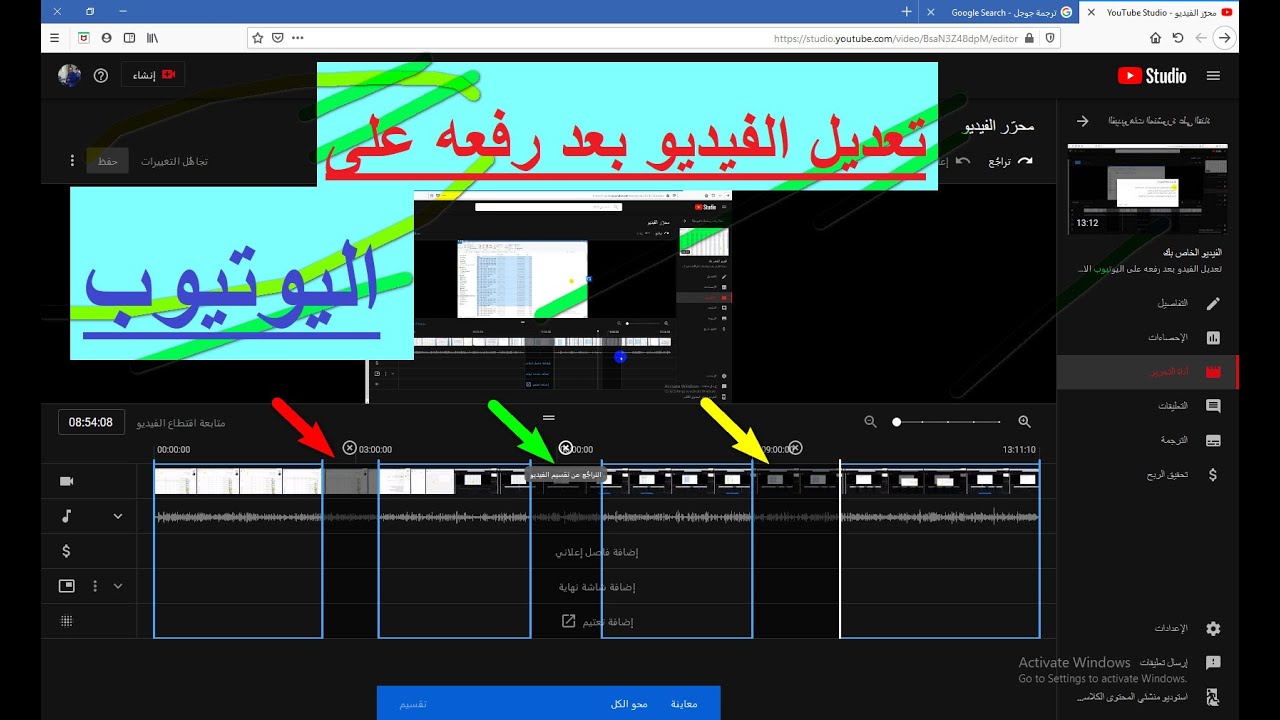Viewport: 1280px width, 720px height.
Task: Click the timeline zoom-out magnifier
Action: pos(870,422)
